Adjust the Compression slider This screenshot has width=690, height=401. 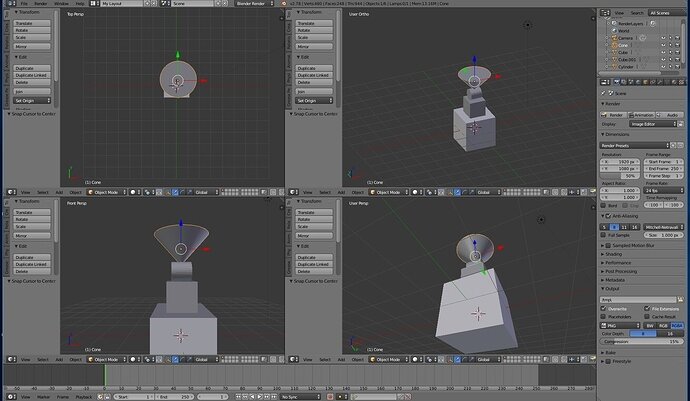tap(642, 342)
